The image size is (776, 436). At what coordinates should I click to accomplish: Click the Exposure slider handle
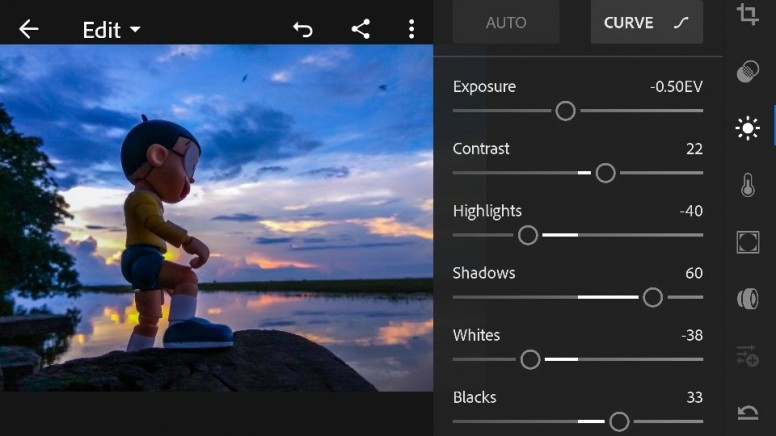pos(565,111)
